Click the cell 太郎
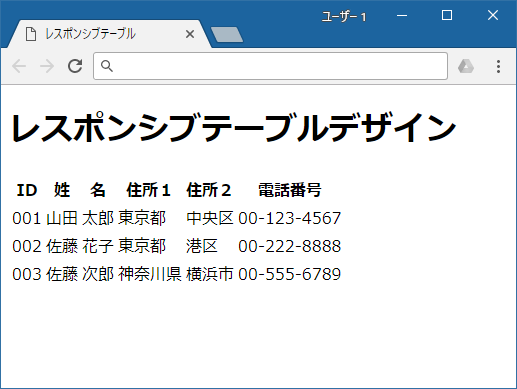Image resolution: width=517 pixels, height=389 pixels. pos(98,218)
